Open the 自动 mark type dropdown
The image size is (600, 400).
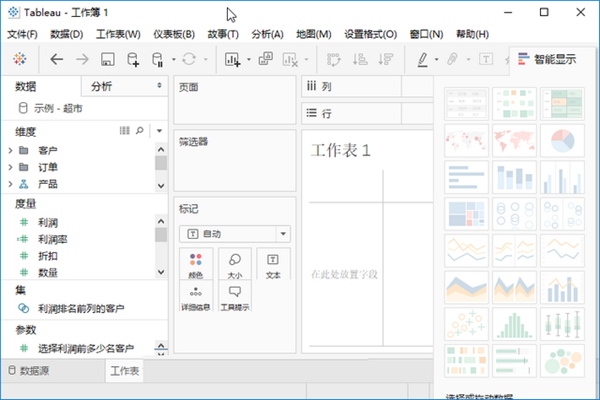pyautogui.click(x=234, y=233)
